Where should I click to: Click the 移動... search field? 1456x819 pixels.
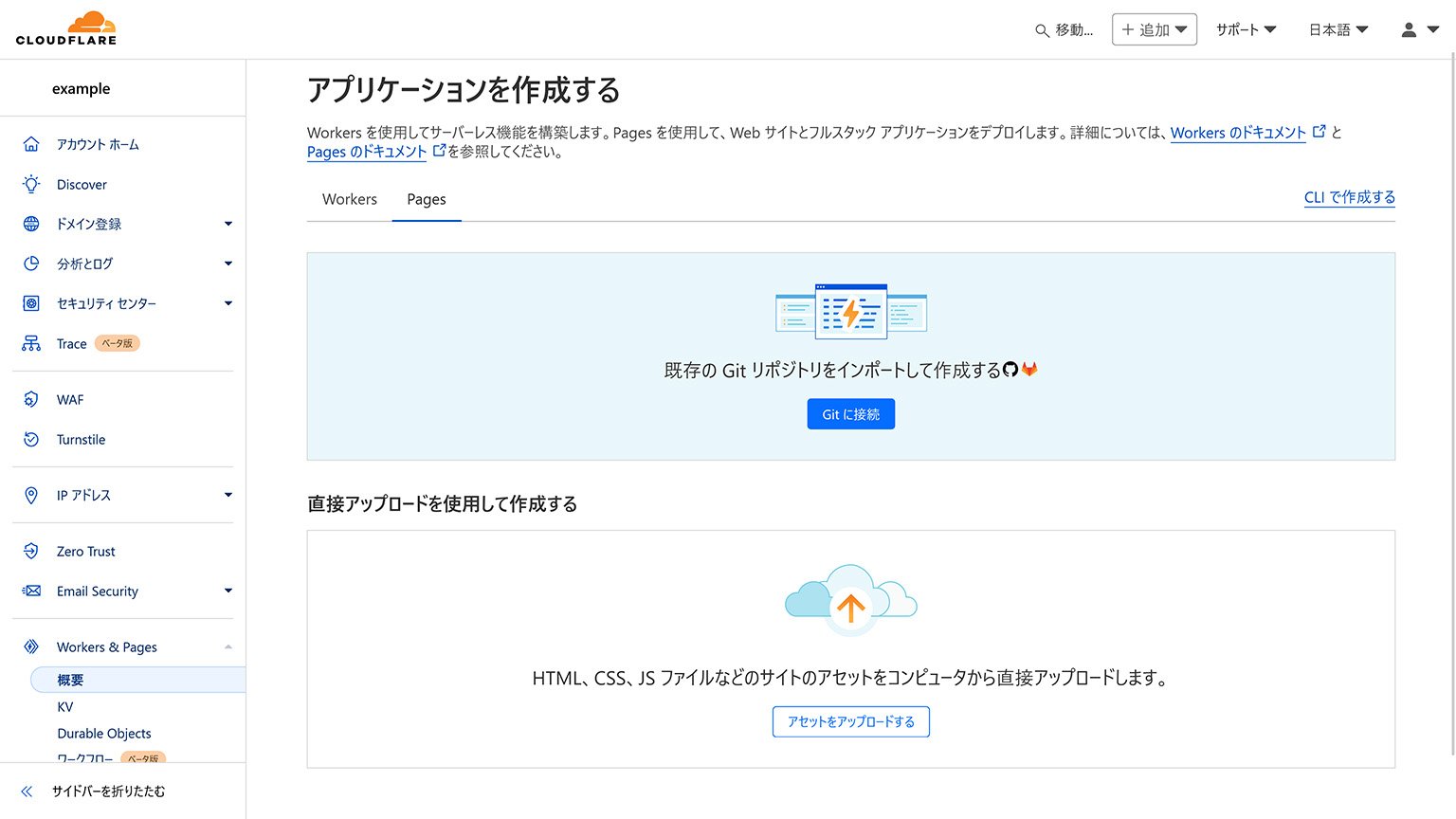pyautogui.click(x=1064, y=30)
